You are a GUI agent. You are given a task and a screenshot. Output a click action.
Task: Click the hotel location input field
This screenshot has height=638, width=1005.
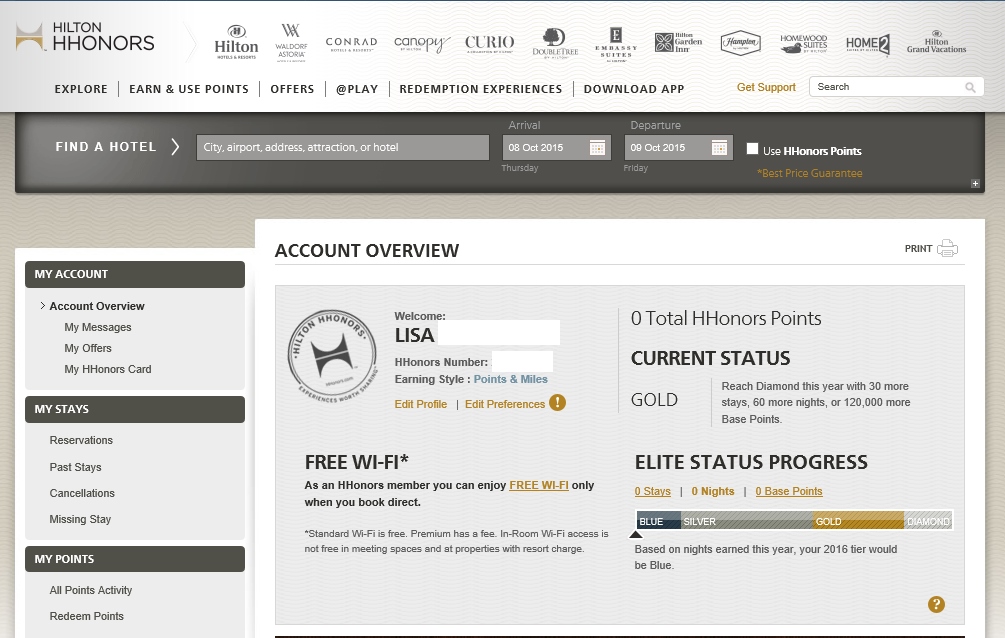342,148
